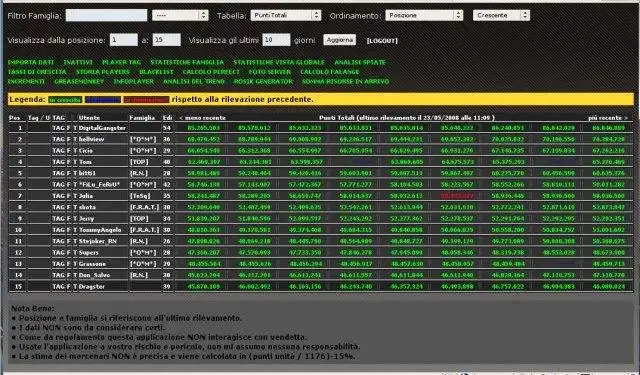640x375 pixels.
Task: Open the Ordinamento dropdown showing Posizione
Action: 424,16
